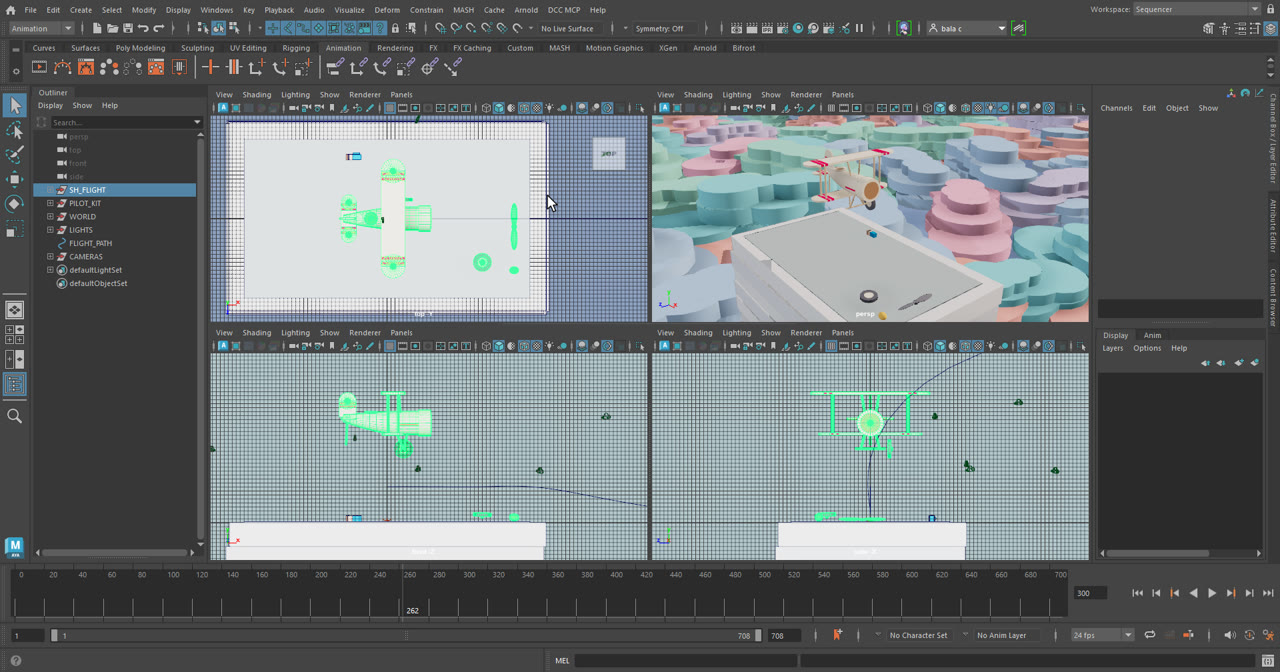This screenshot has height=672, width=1280.
Task: Open the Deform menu
Action: [387, 10]
